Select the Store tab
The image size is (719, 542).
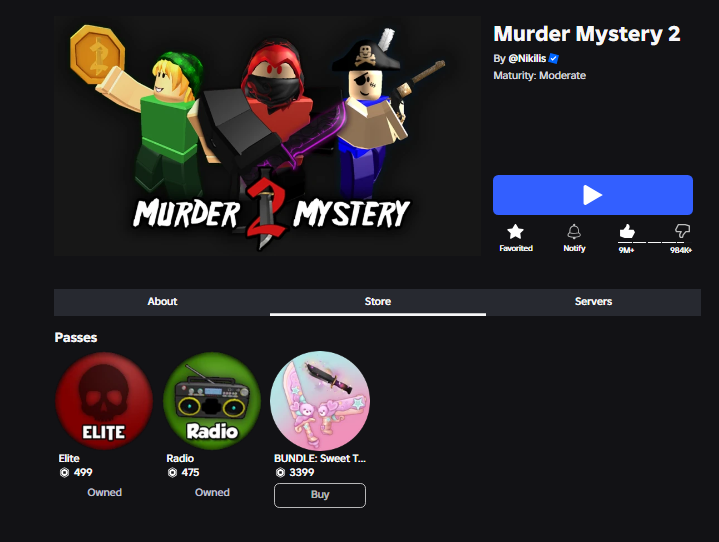point(378,302)
